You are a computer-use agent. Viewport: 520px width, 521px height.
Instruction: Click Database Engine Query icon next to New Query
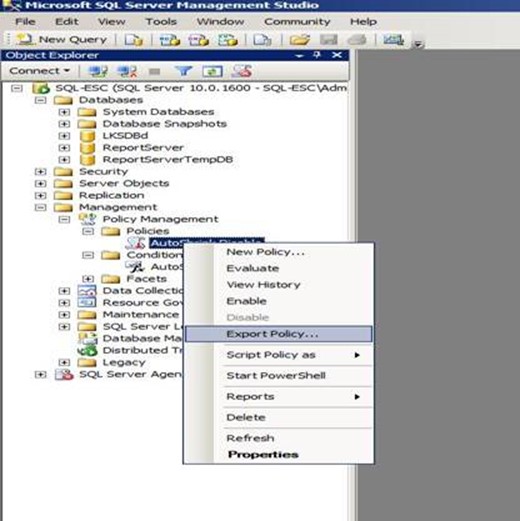pyautogui.click(x=134, y=40)
